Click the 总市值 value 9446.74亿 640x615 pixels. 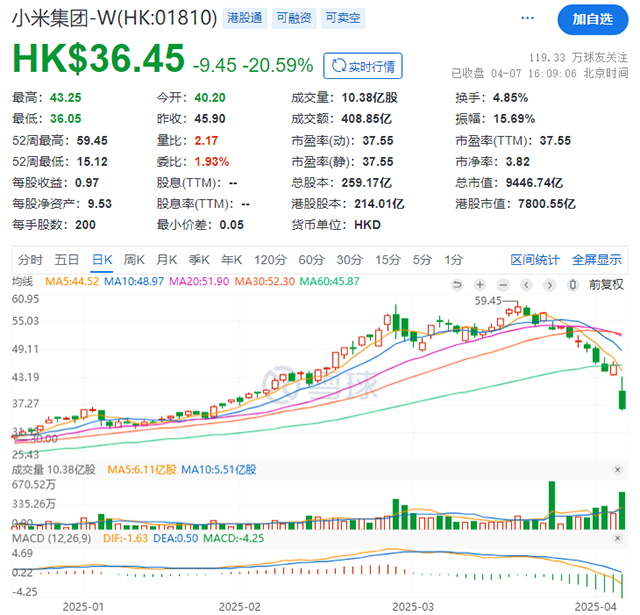click(534, 182)
